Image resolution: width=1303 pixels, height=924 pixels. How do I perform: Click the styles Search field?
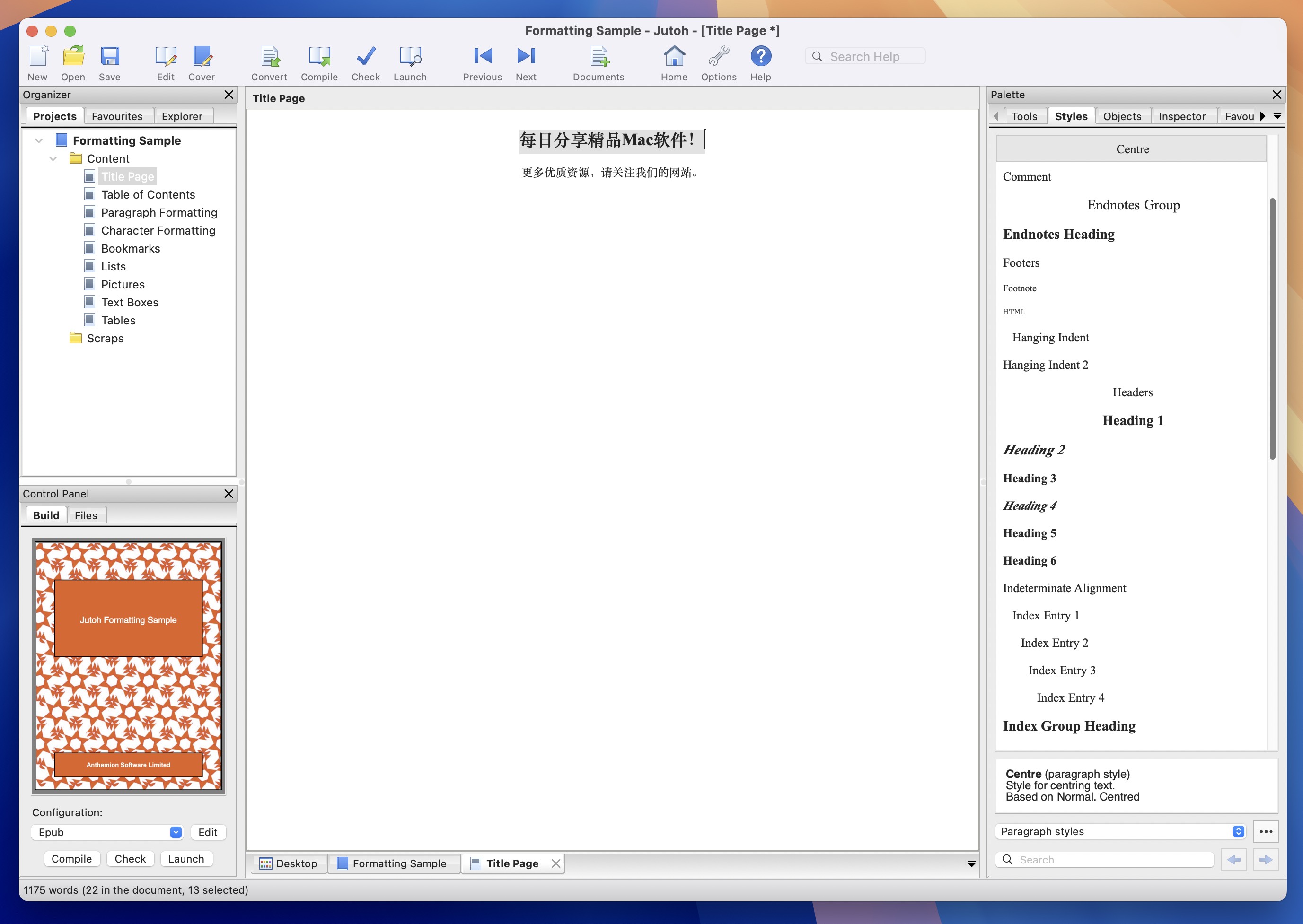click(x=1104, y=860)
